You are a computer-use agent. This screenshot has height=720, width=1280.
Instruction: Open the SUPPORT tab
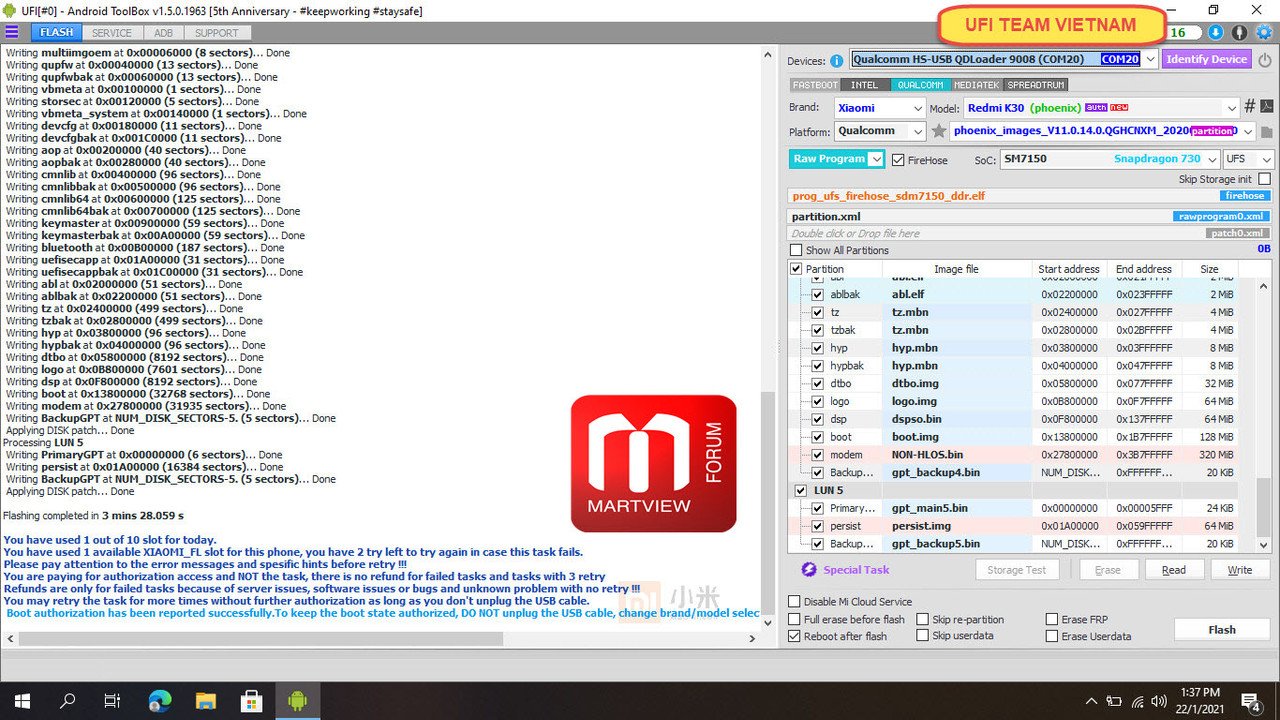point(217,33)
